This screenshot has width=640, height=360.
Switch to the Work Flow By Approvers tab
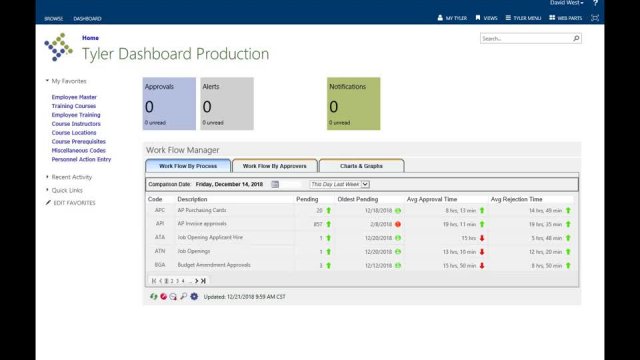[275, 166]
